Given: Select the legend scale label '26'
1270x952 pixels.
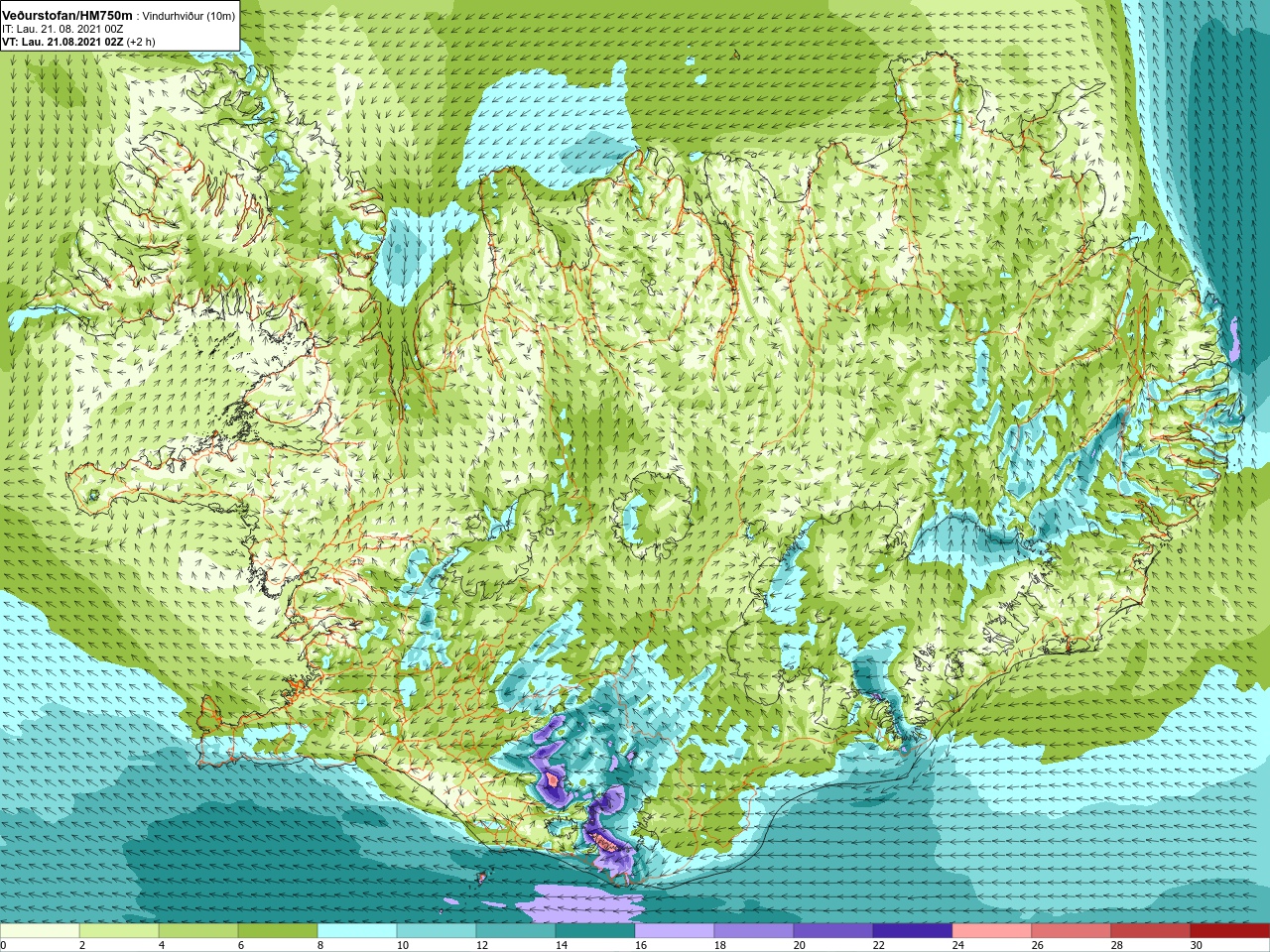Looking at the screenshot, I should point(1038,945).
